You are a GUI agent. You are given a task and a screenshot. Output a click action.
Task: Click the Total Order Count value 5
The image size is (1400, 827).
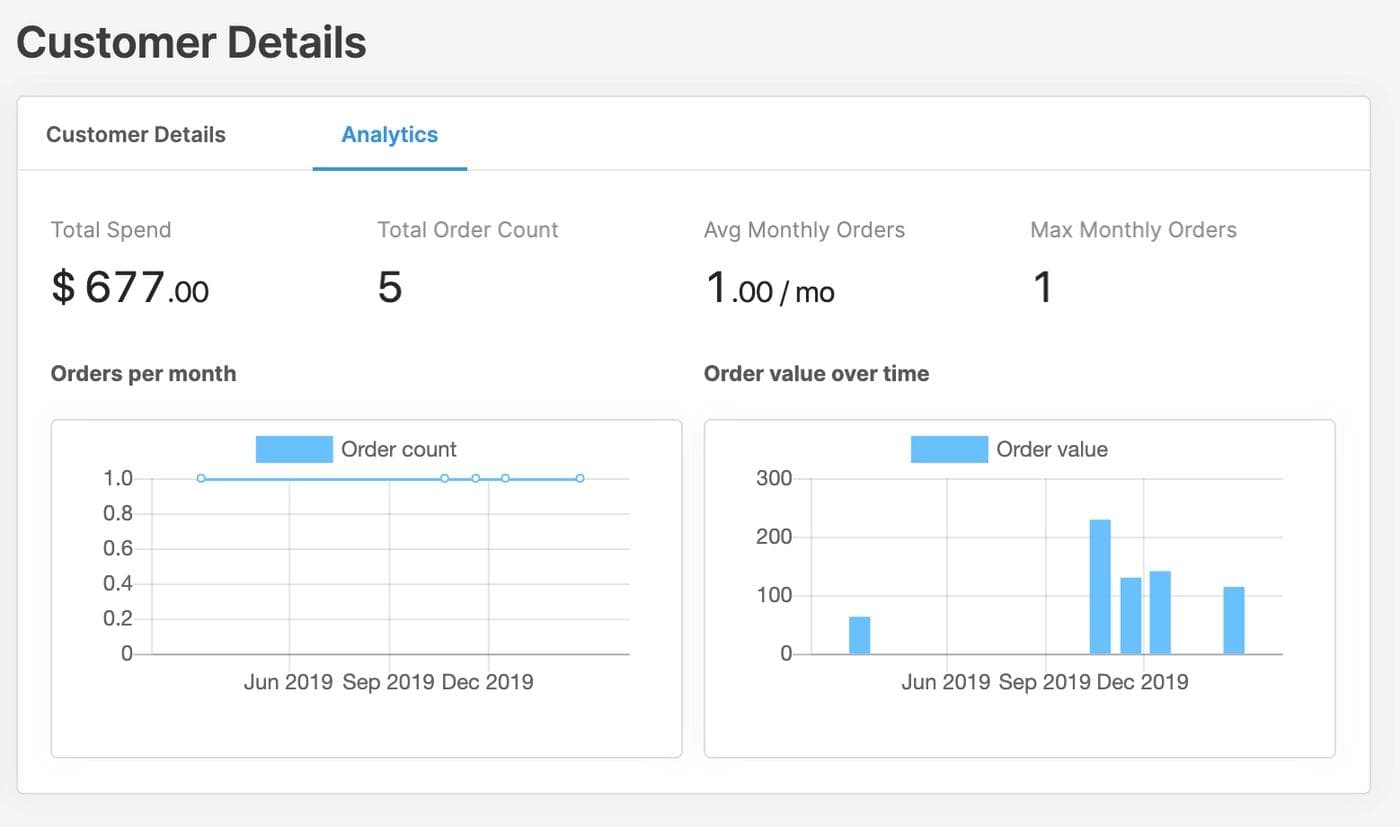[x=390, y=289]
